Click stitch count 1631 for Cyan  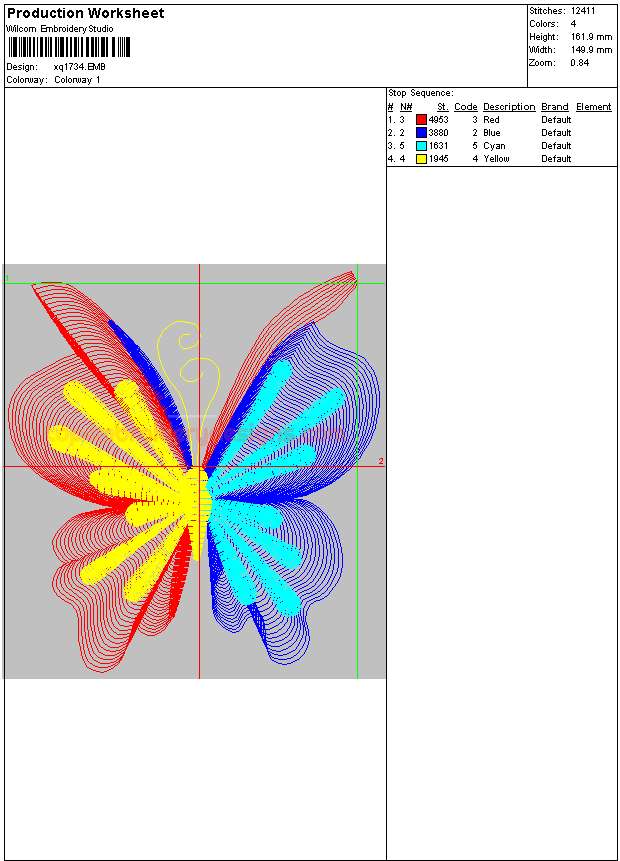[438, 146]
